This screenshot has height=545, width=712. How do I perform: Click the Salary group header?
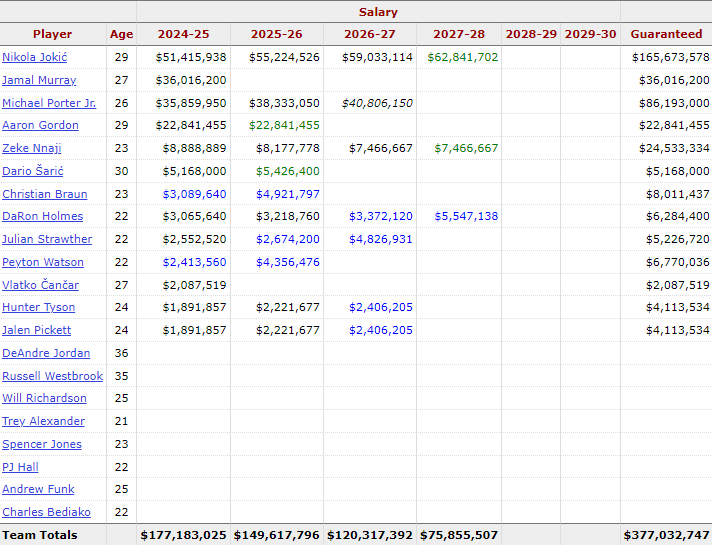pyautogui.click(x=378, y=12)
